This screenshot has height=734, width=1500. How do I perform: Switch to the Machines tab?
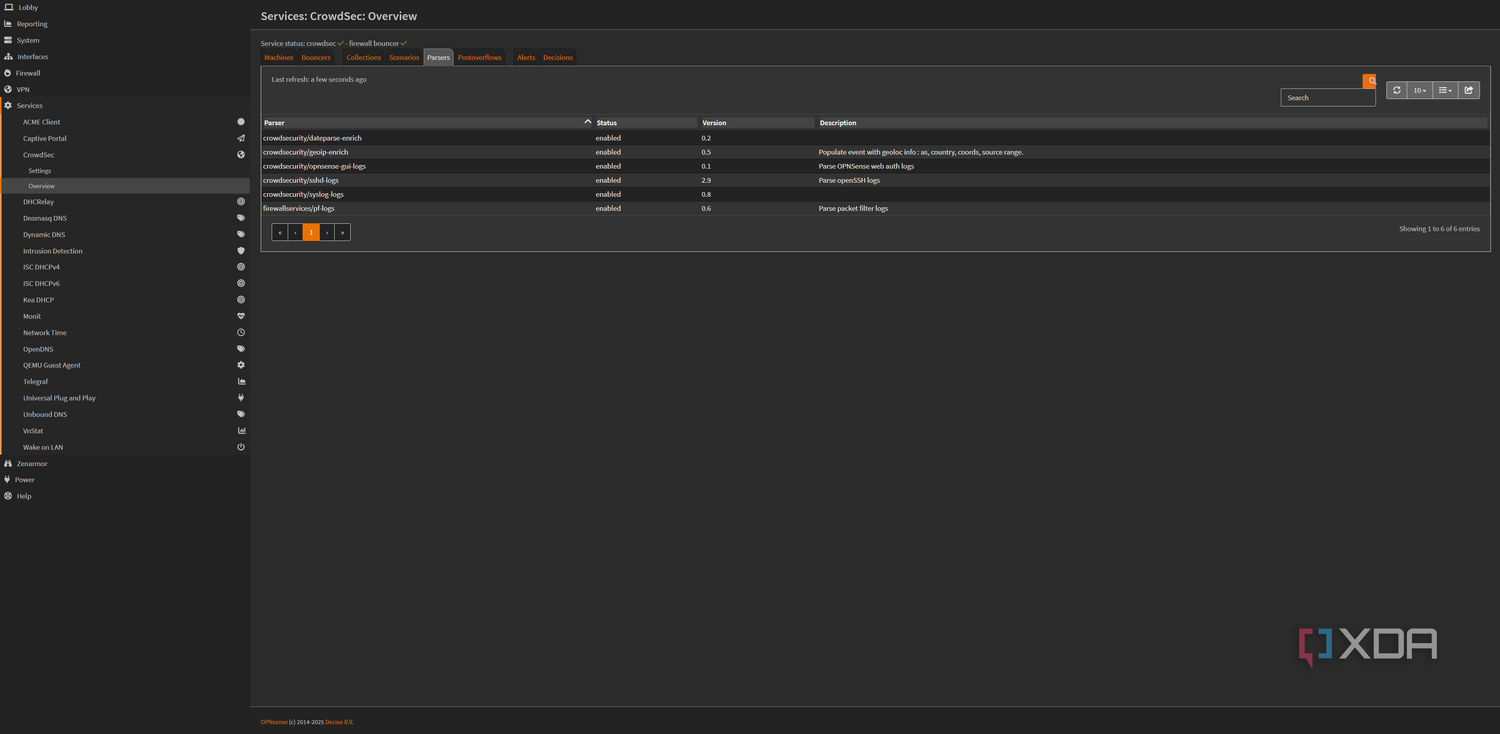279,58
